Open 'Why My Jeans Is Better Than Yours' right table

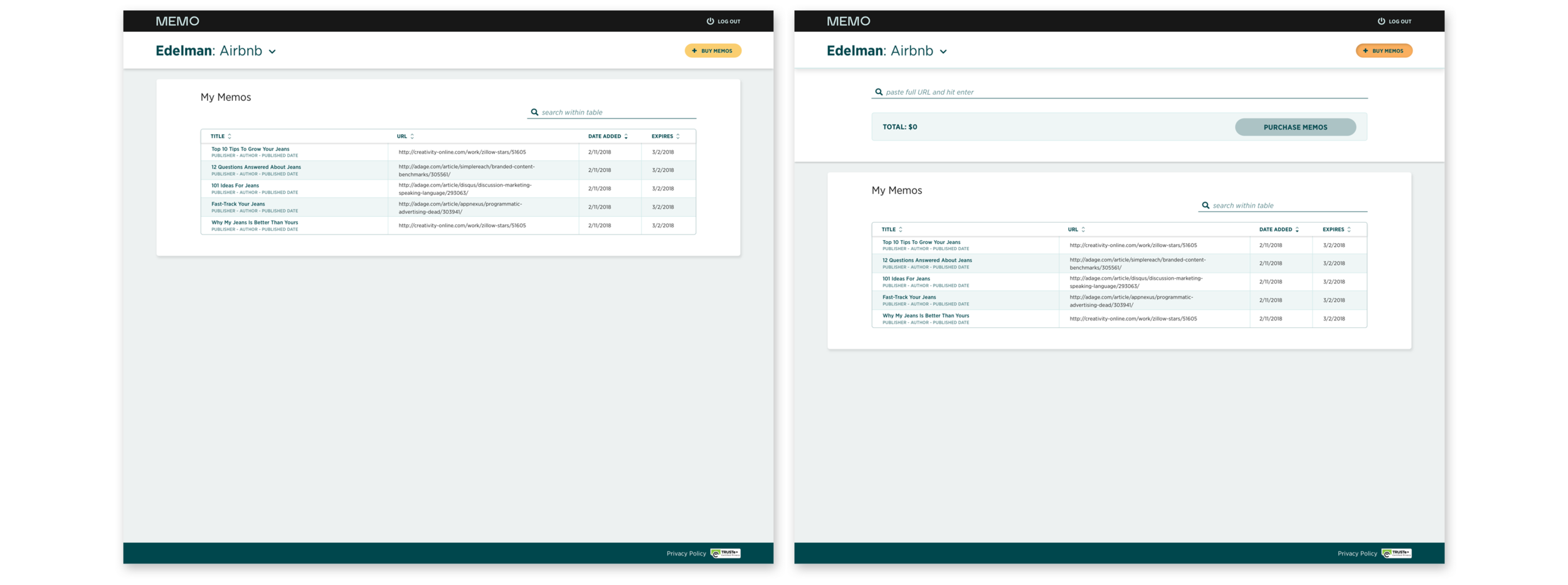pyautogui.click(x=926, y=315)
